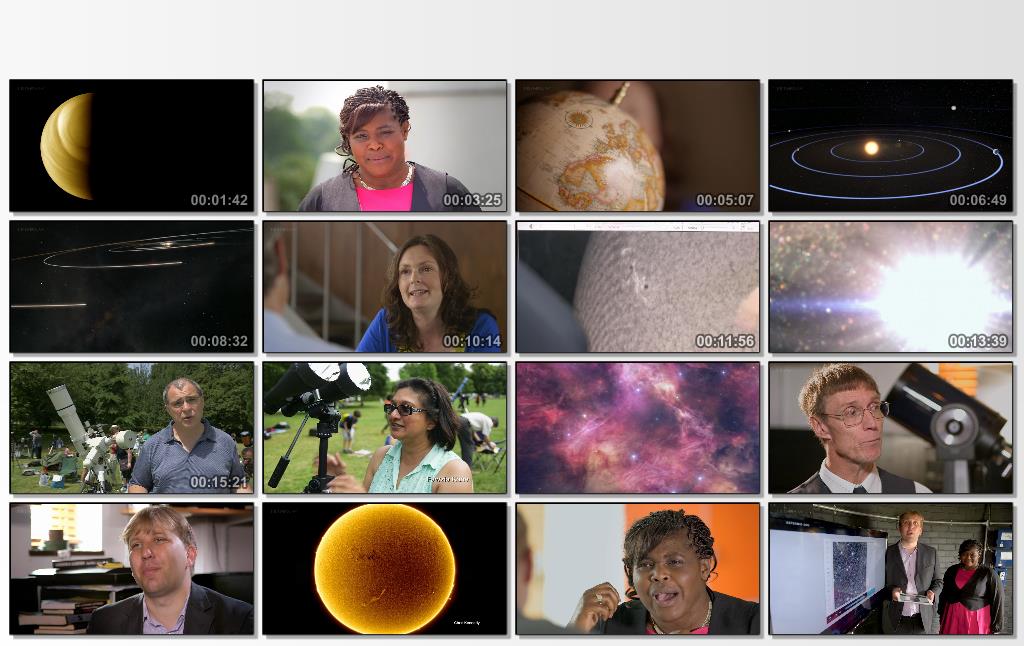Select the thumbnail of two presenters by screen
1024x646 pixels.
click(x=891, y=569)
